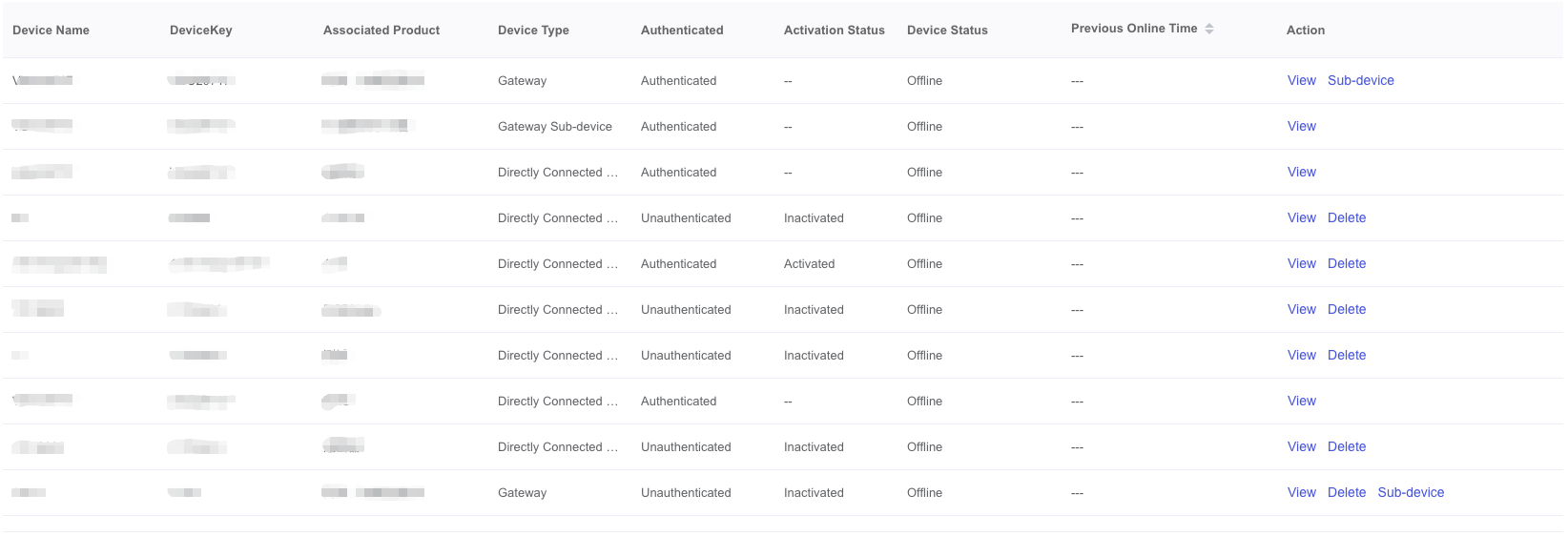Click the Authenticated column header
1568x536 pixels.
click(682, 30)
